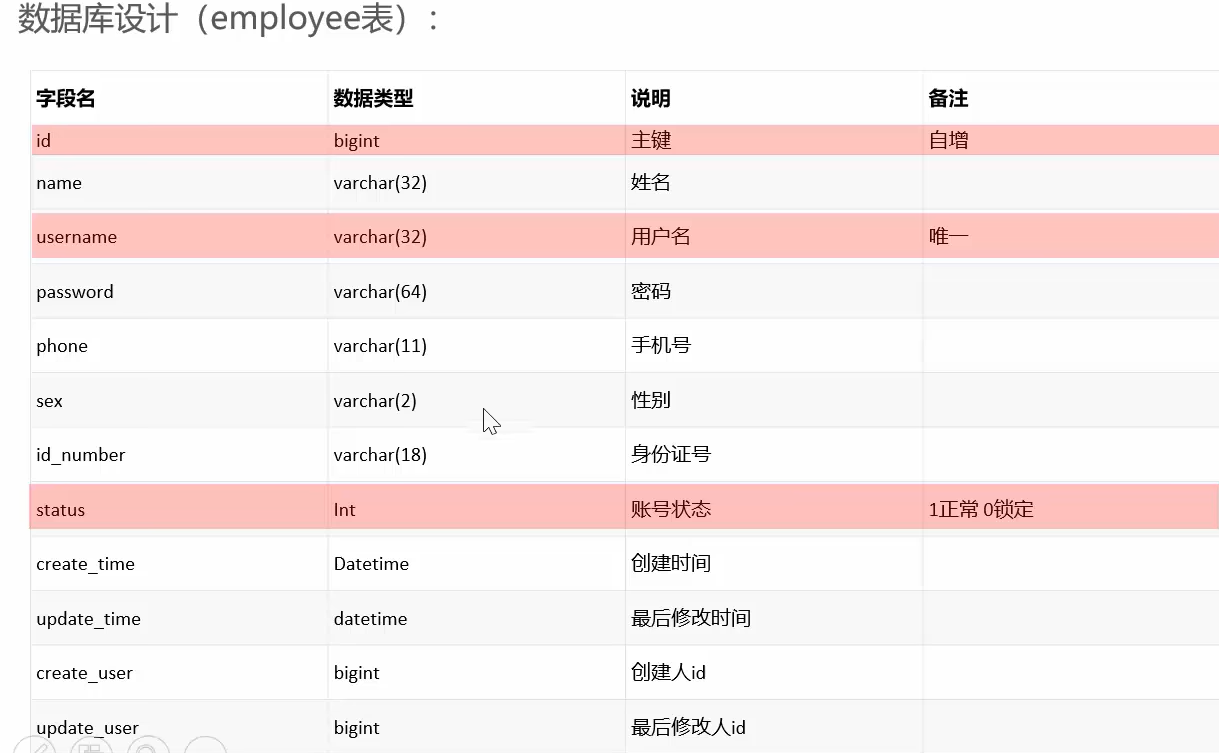The width and height of the screenshot is (1219, 753).
Task: Click the 手机号 description cell
Action: (661, 346)
